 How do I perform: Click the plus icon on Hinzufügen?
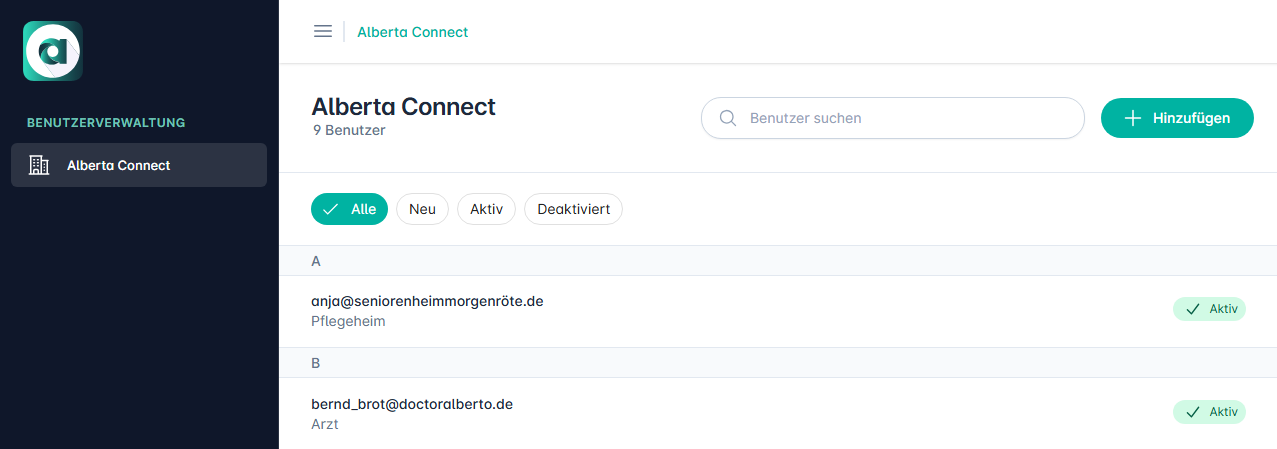pos(1132,118)
